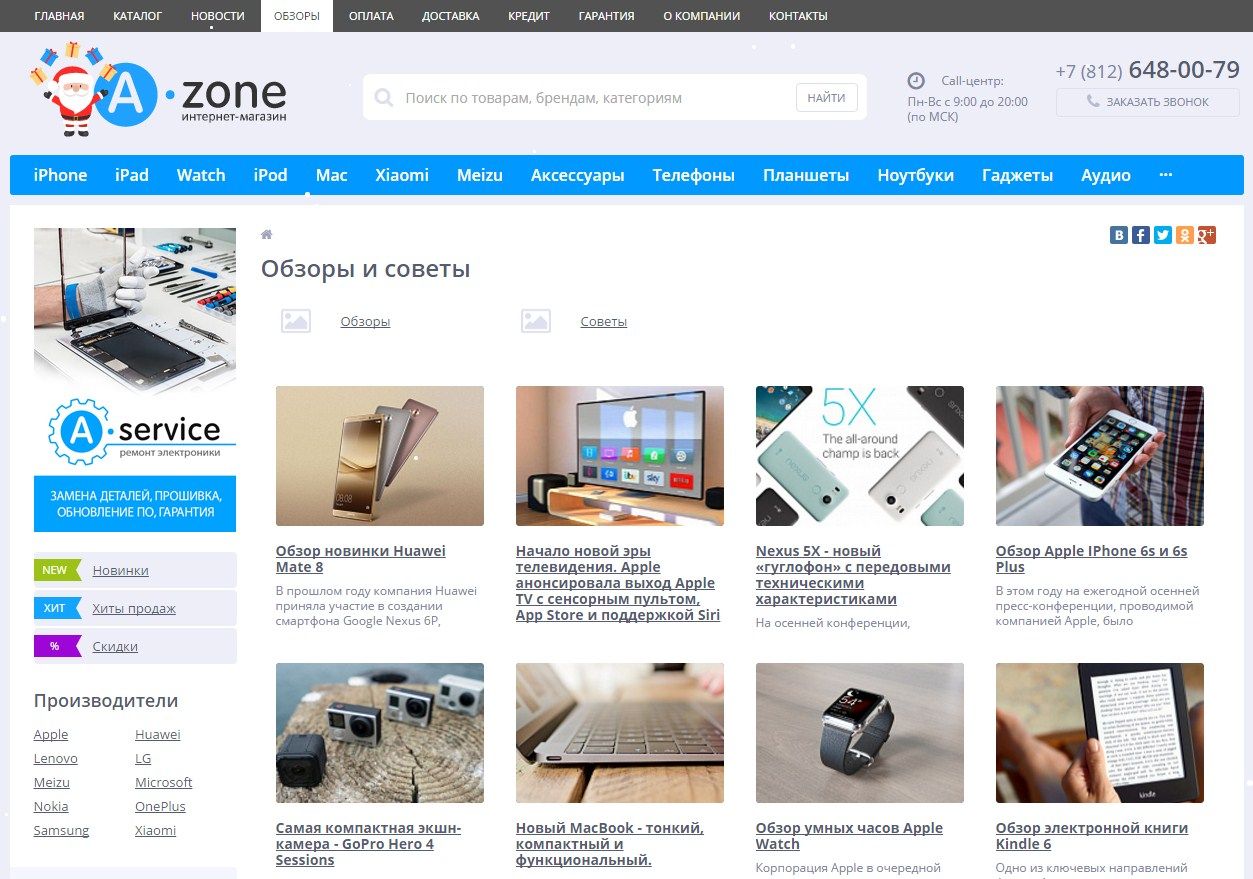
Task: Share page via Facebook icon
Action: (x=1141, y=235)
